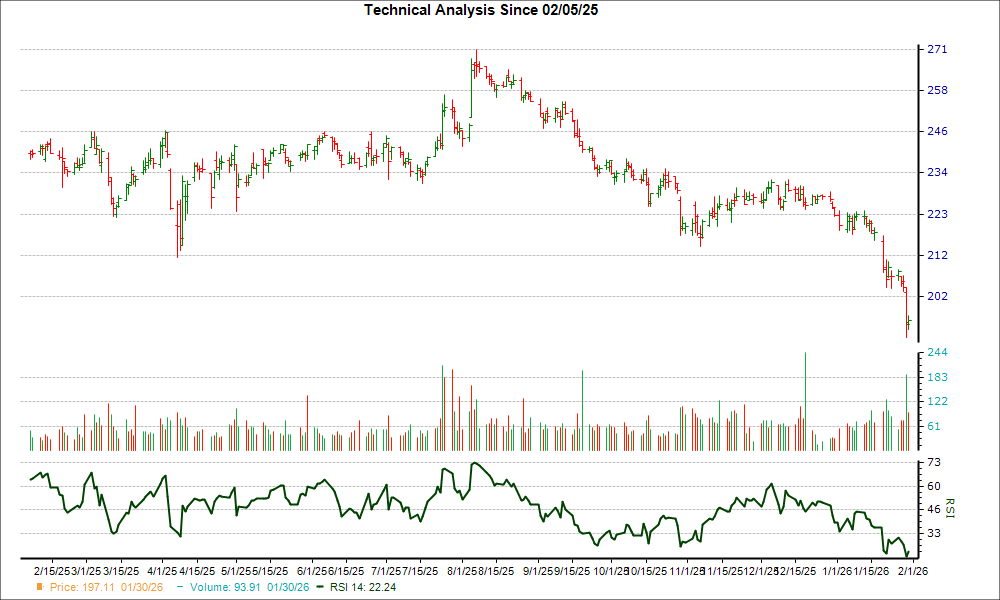Select the 2/1/26 date axis label
This screenshot has width=1000, height=600.
coord(911,570)
